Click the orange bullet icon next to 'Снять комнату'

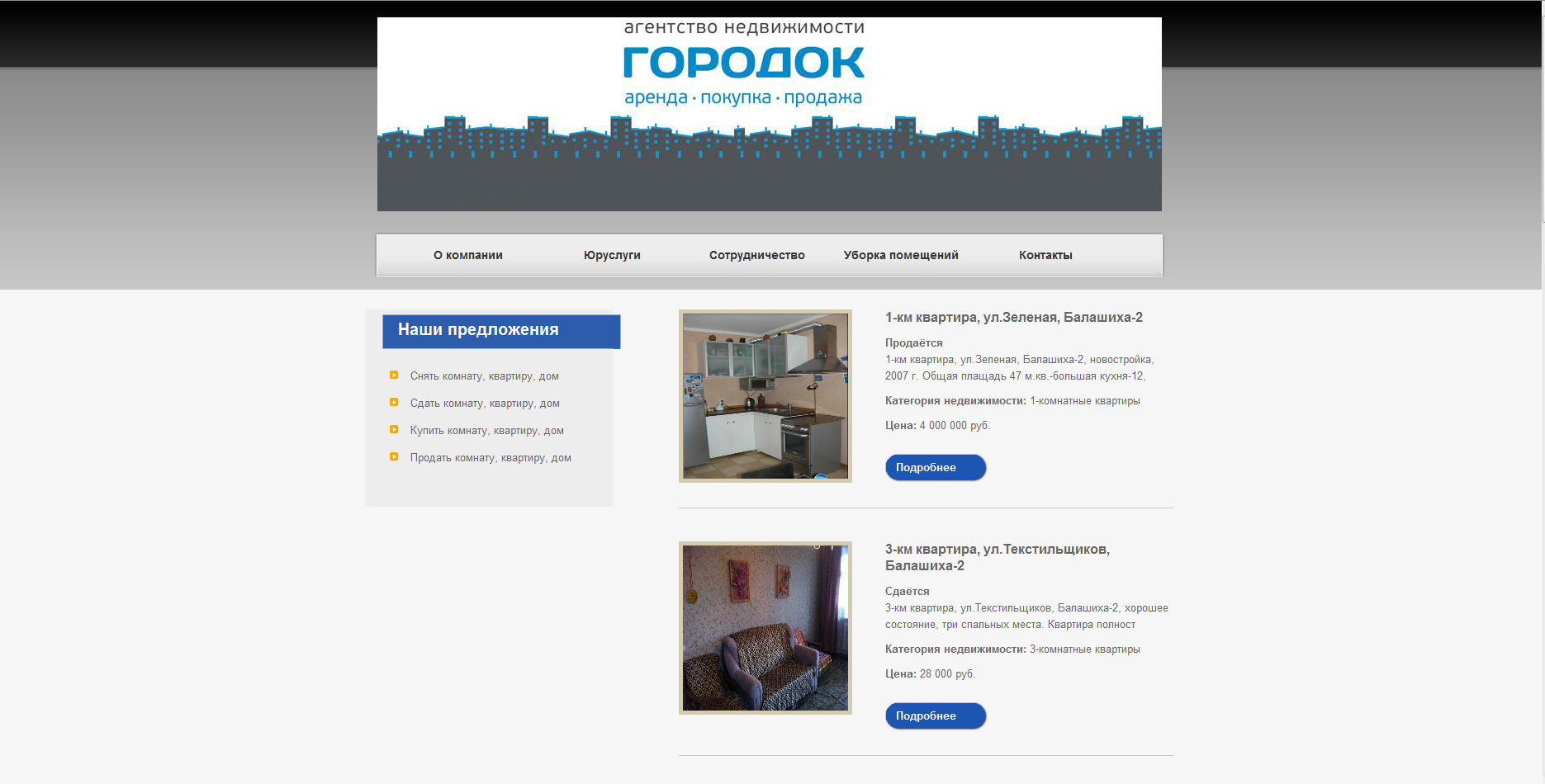(x=394, y=375)
